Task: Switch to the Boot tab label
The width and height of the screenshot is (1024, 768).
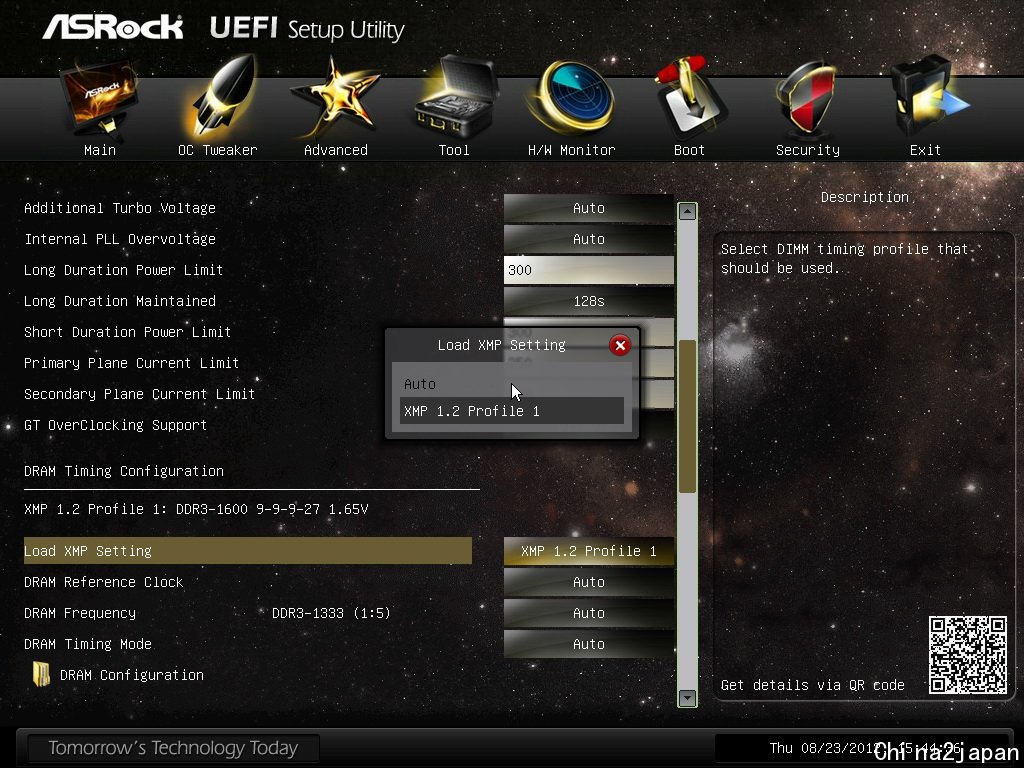Action: (x=690, y=150)
